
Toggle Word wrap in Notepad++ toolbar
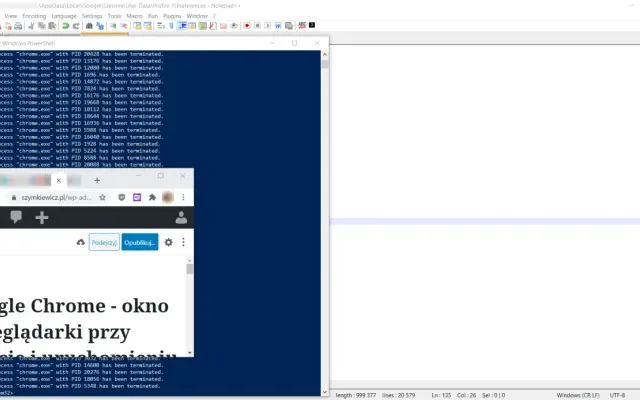point(161,26)
